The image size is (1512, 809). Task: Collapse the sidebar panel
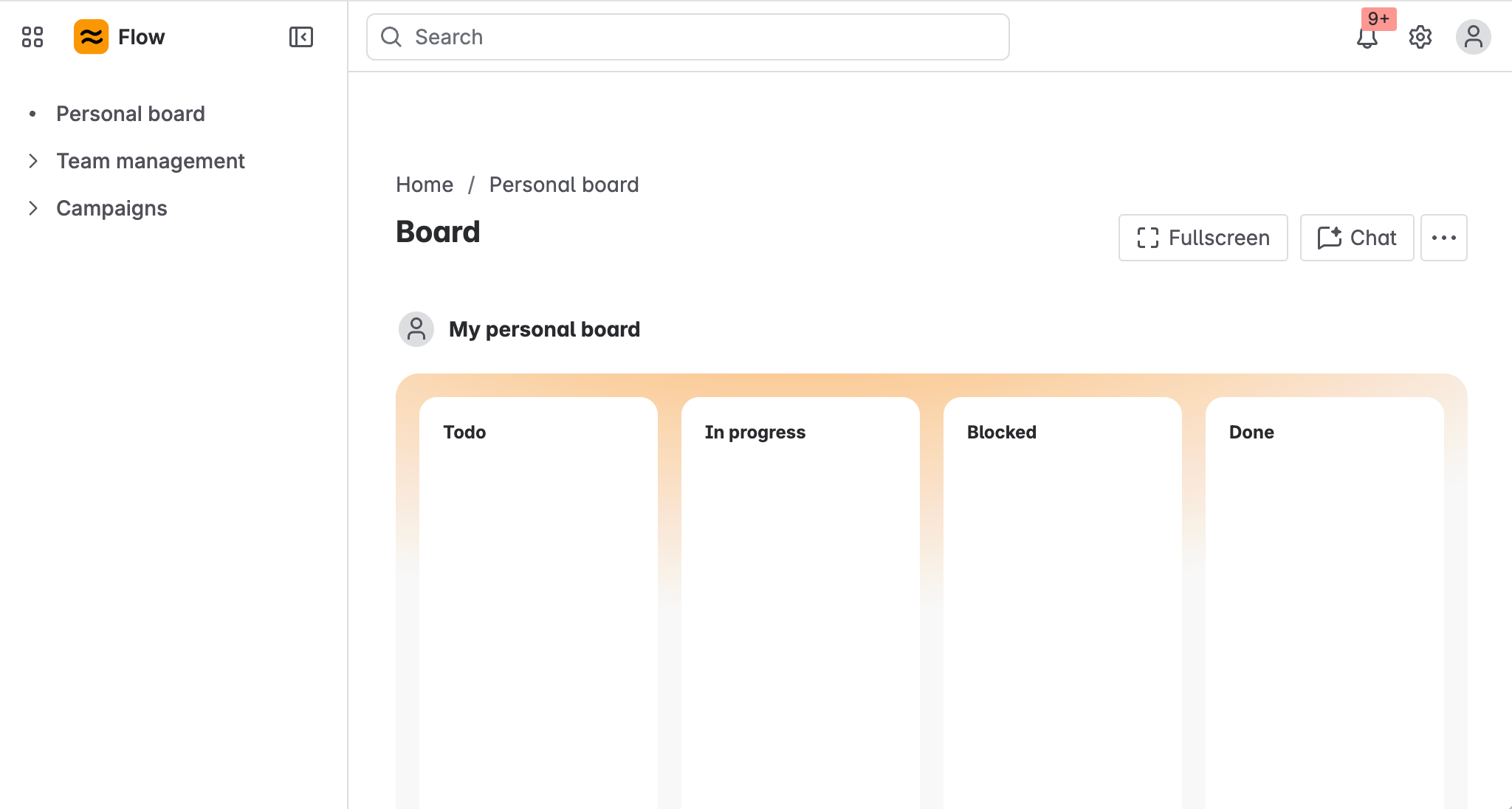pyautogui.click(x=300, y=36)
